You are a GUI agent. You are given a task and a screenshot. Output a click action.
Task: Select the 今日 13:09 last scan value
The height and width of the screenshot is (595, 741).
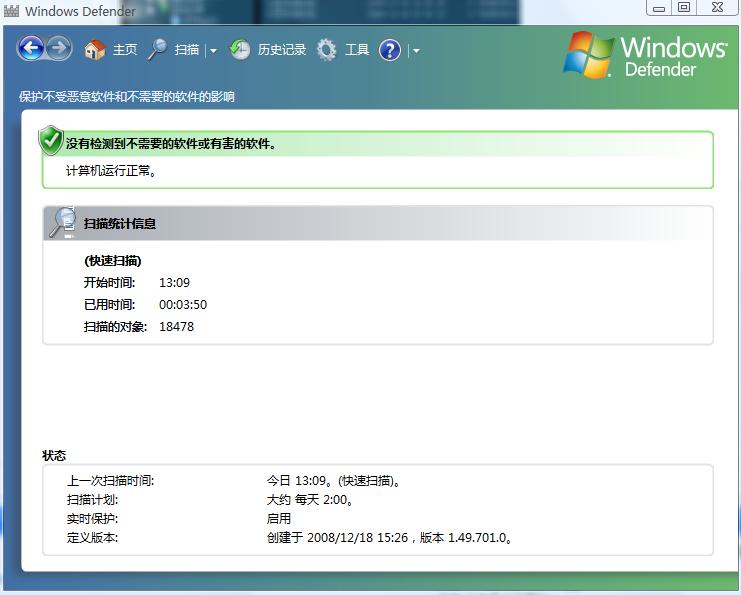point(334,481)
